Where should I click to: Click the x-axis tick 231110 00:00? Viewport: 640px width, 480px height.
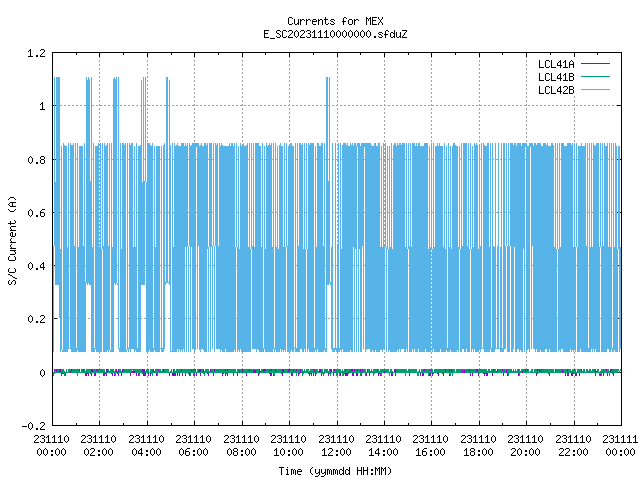point(51,446)
